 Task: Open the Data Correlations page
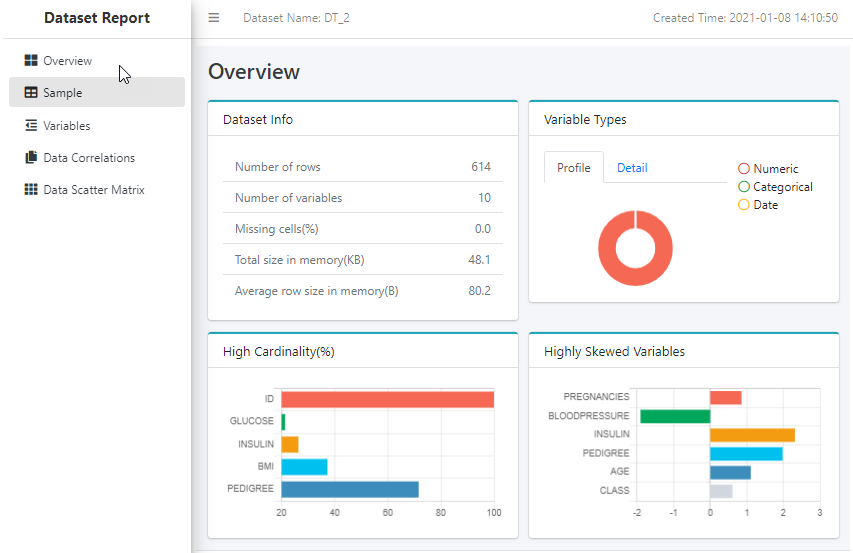tap(89, 158)
